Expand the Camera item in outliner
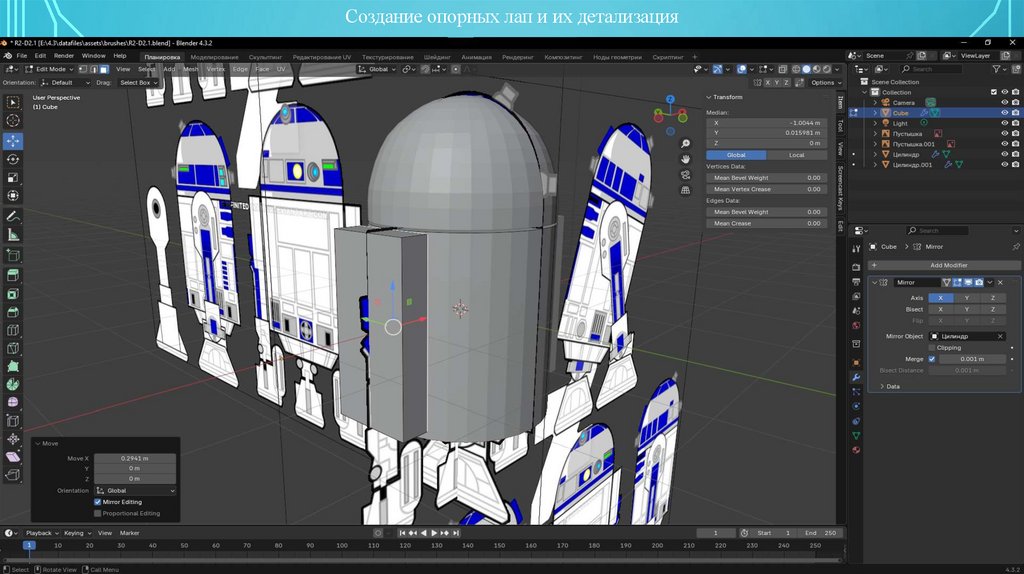Screen dimensions: 1024x574 876,102
